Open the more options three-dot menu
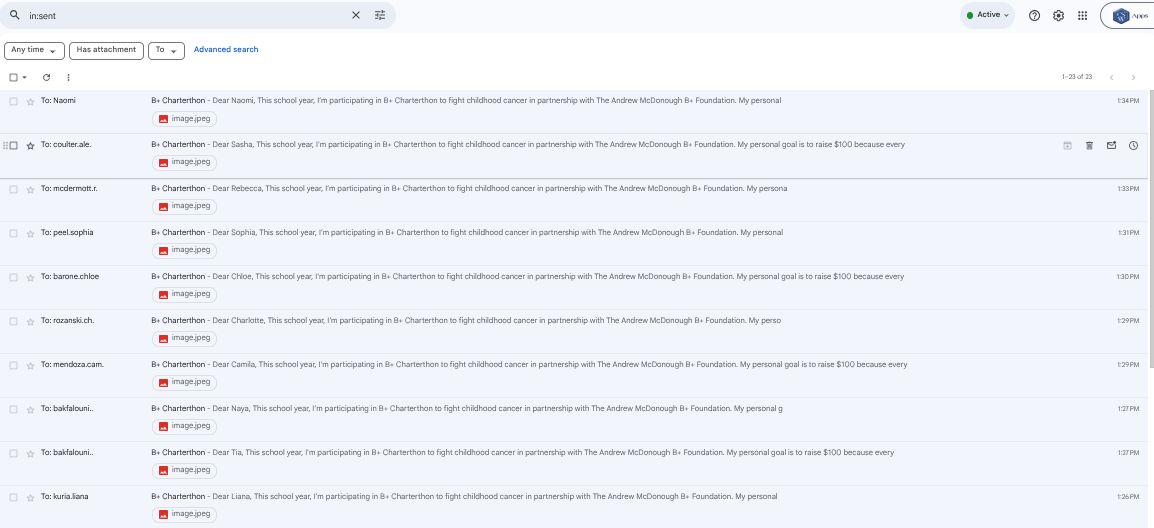1154x528 pixels. pyautogui.click(x=68, y=77)
